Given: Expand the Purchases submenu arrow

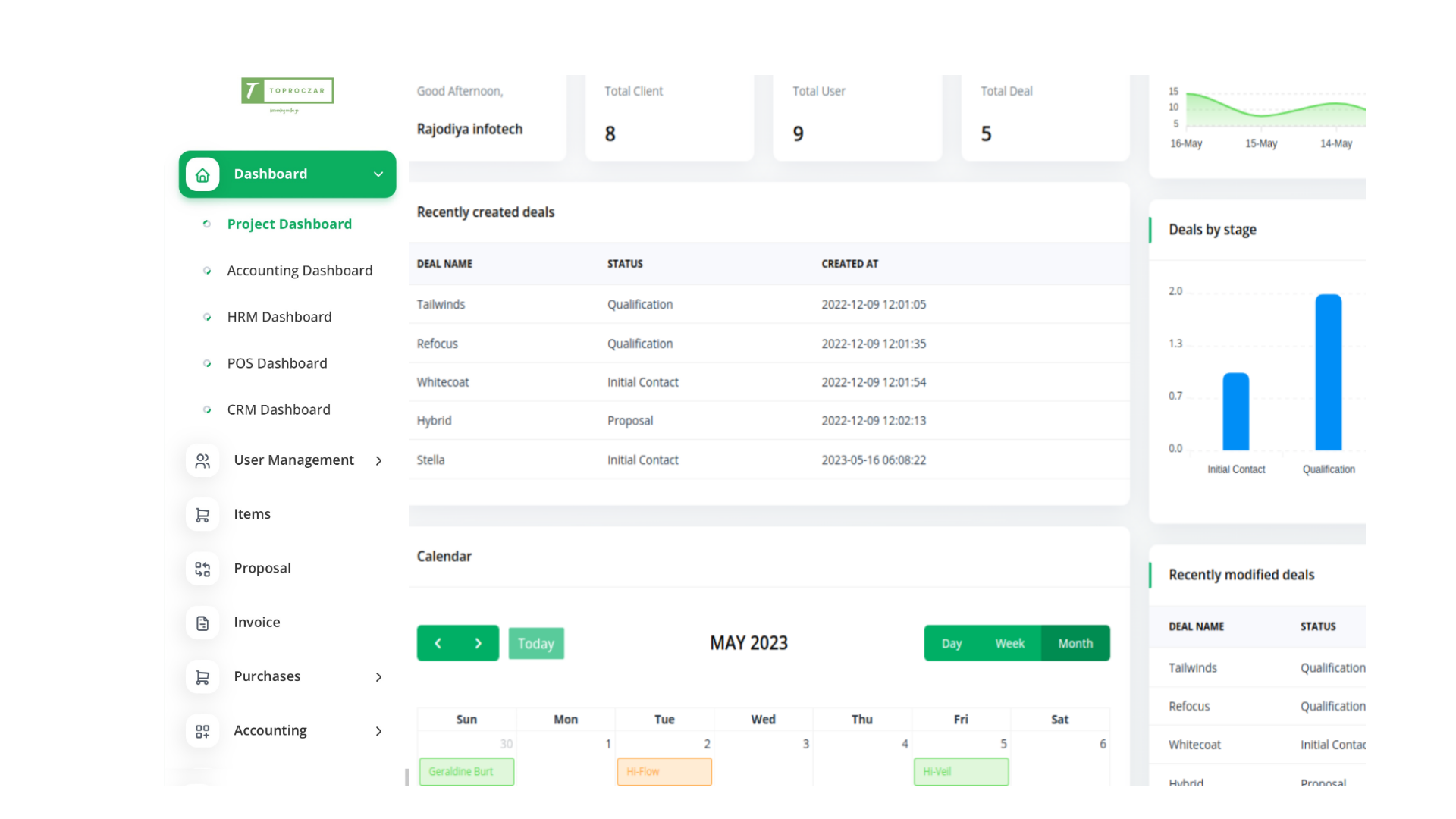Looking at the screenshot, I should coord(378,677).
